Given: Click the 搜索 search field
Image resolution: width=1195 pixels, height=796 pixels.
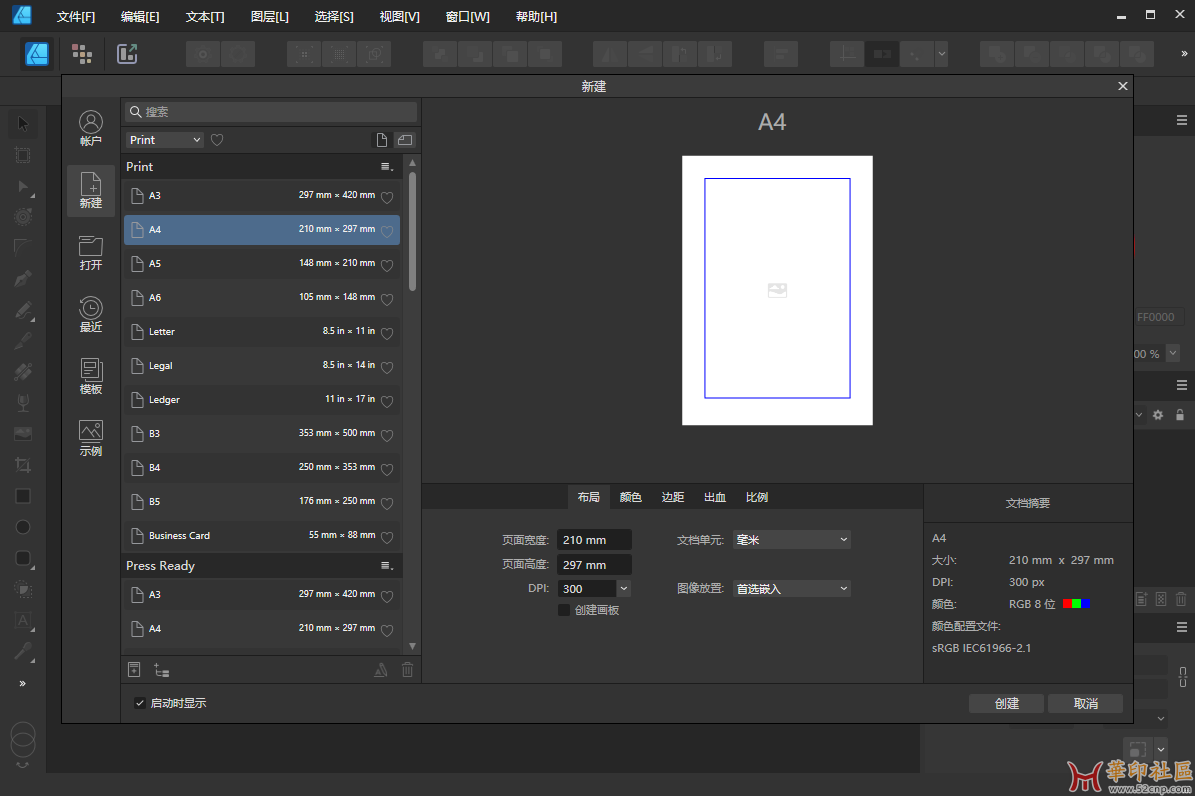Looking at the screenshot, I should pos(271,112).
